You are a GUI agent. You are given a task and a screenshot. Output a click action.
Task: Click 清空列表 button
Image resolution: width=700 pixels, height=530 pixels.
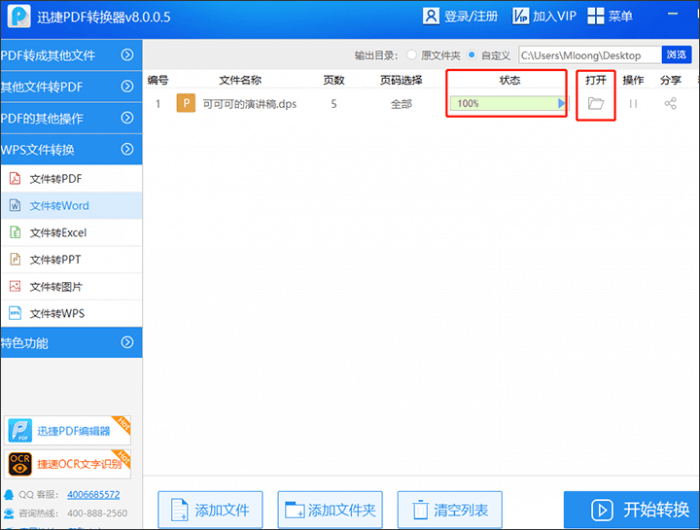(450, 509)
